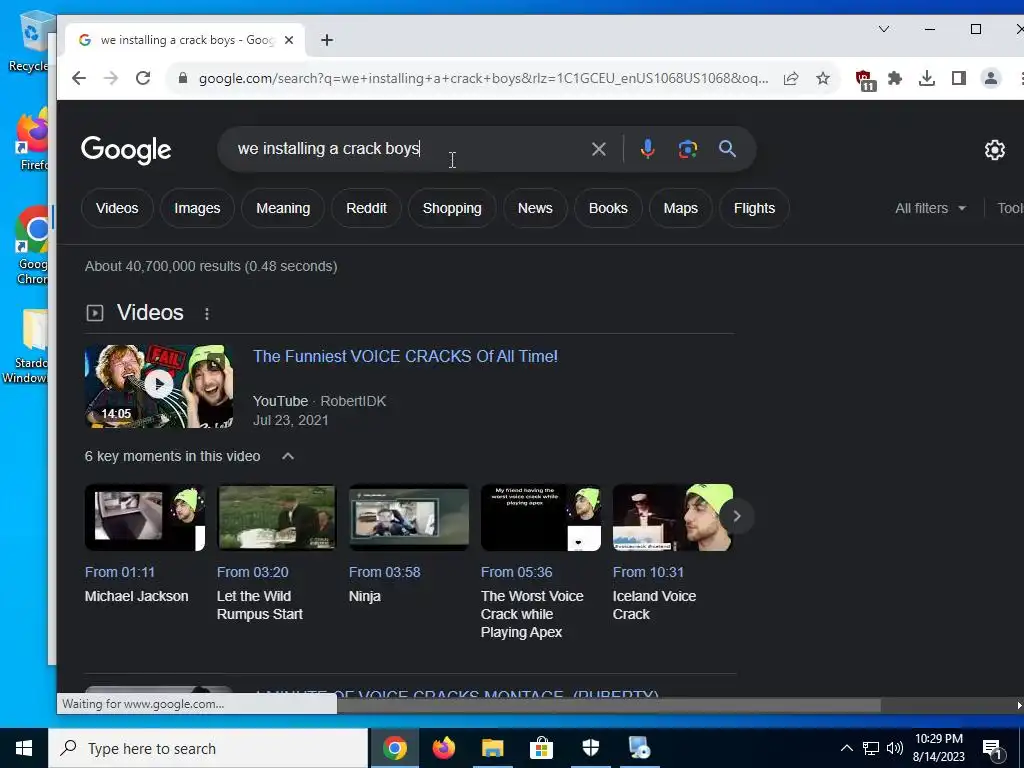Select the Videos filter chip
Viewport: 1024px width, 768px height.
pyautogui.click(x=117, y=208)
